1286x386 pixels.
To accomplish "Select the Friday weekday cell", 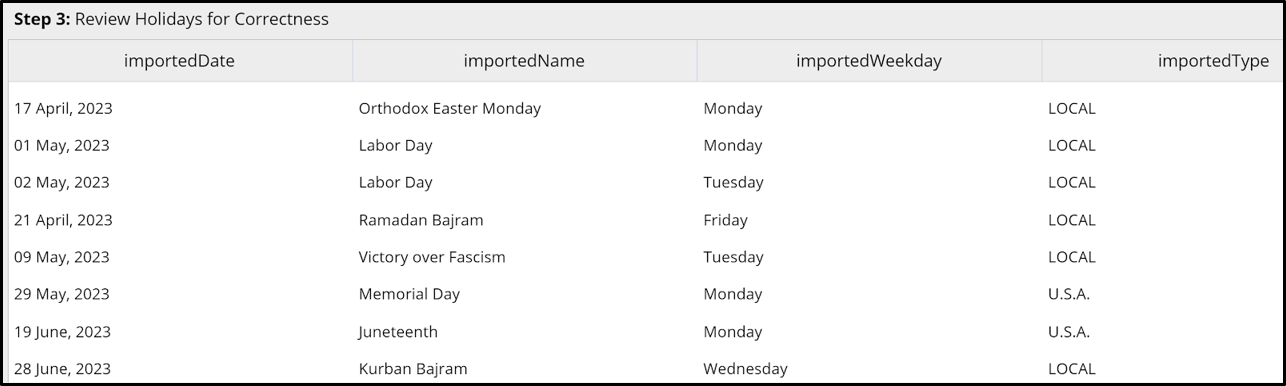I will (x=725, y=220).
